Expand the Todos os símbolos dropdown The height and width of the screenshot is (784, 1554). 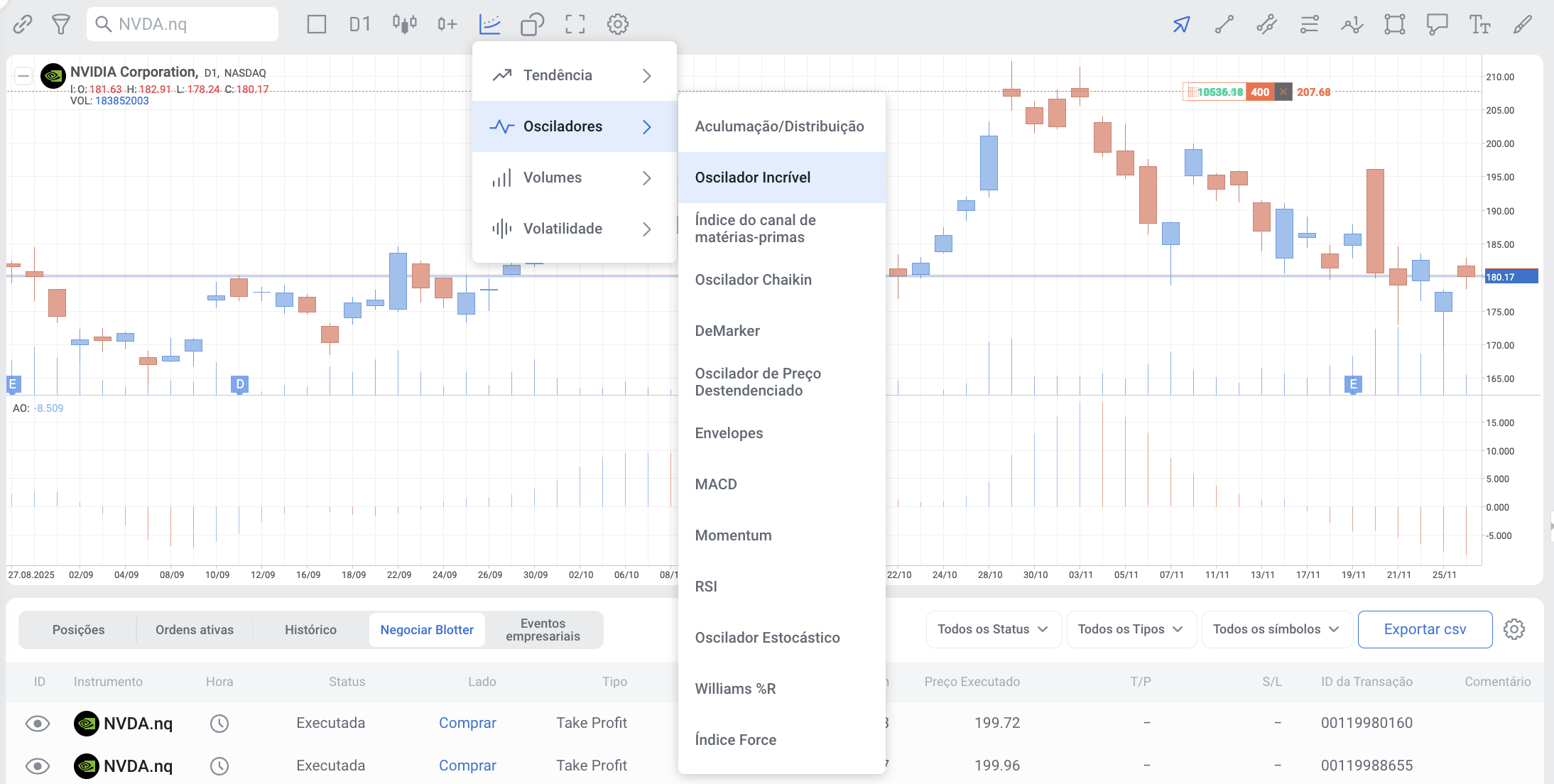(x=1276, y=629)
